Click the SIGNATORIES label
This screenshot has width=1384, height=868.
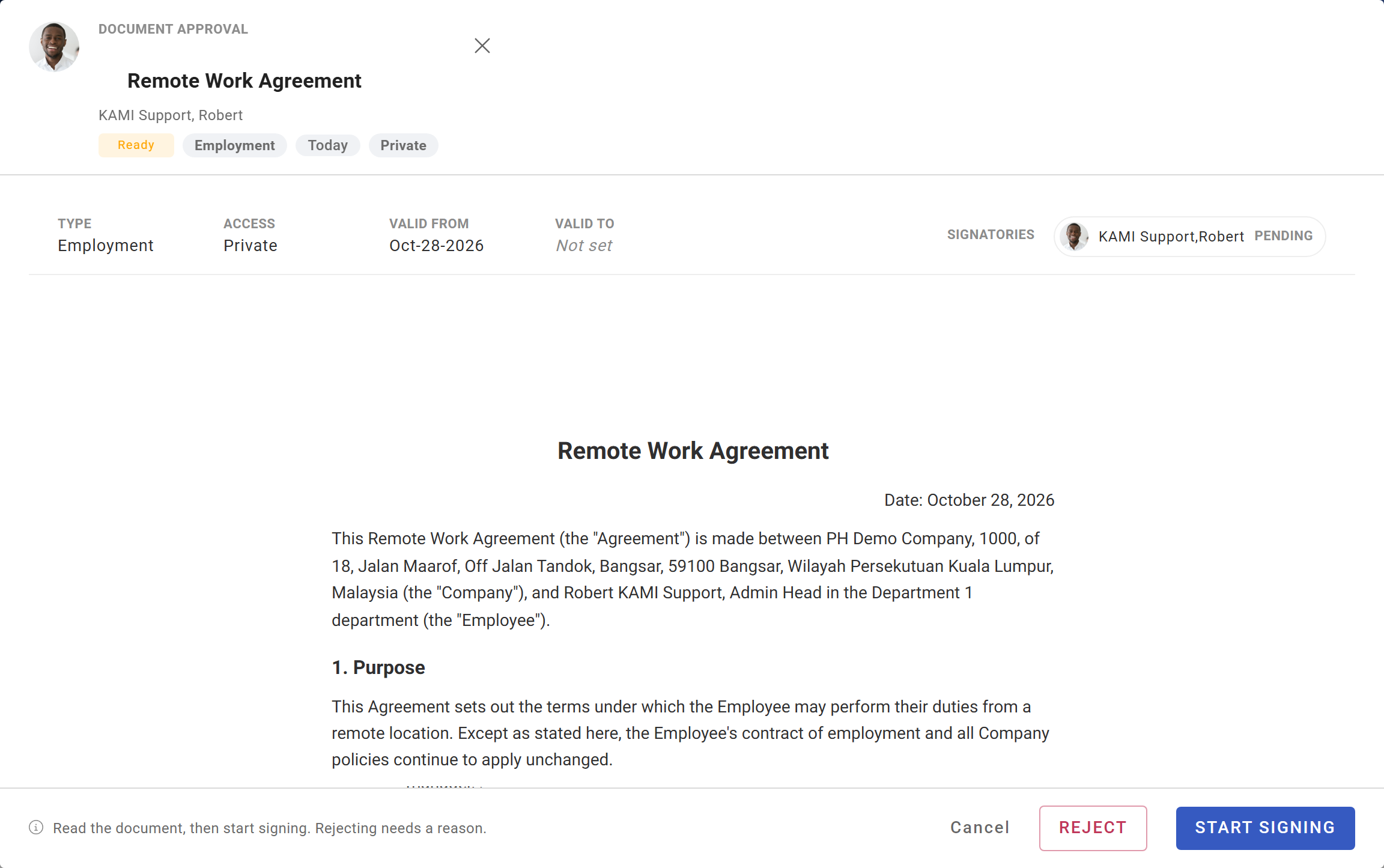click(991, 235)
